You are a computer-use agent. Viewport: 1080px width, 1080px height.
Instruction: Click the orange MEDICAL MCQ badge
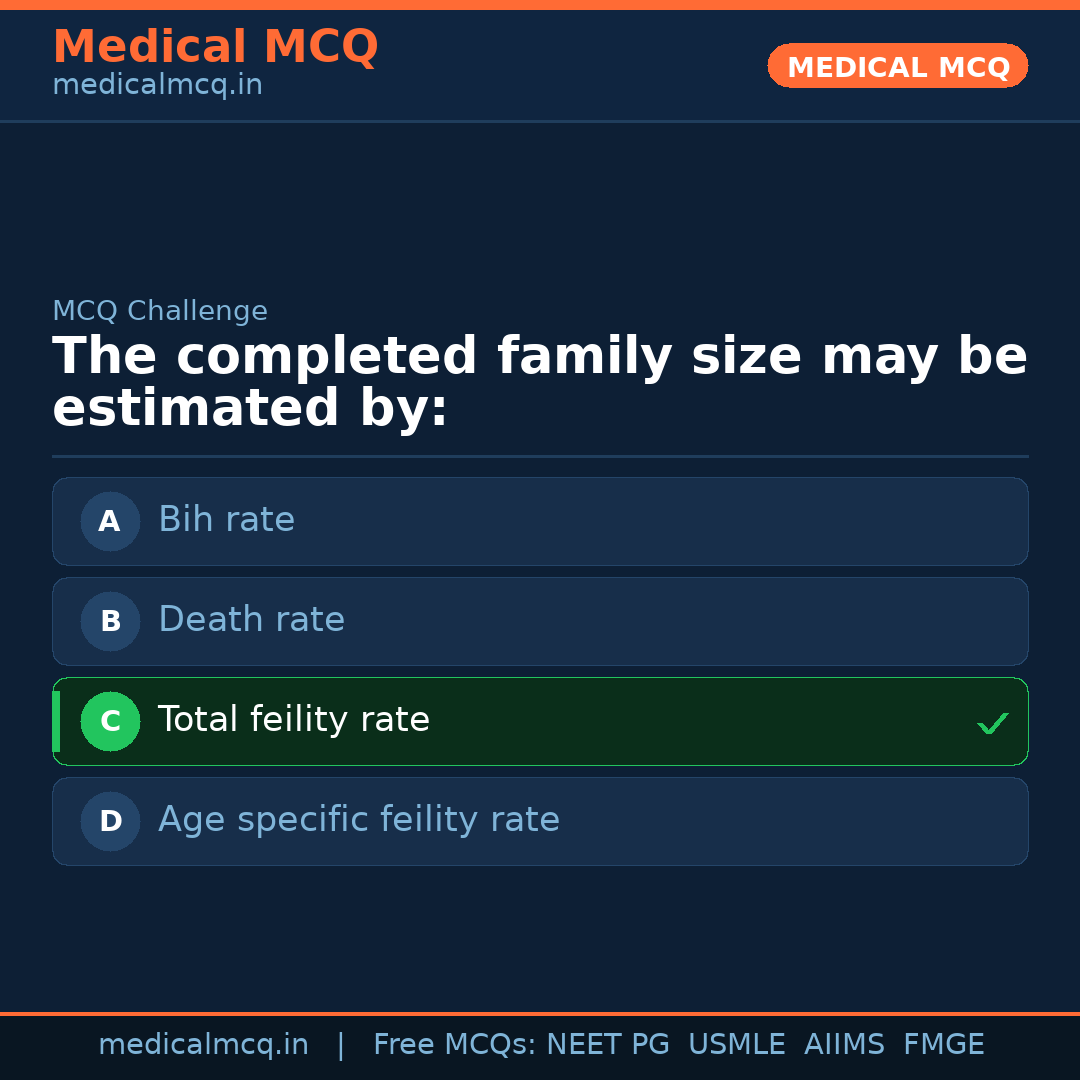(x=897, y=66)
